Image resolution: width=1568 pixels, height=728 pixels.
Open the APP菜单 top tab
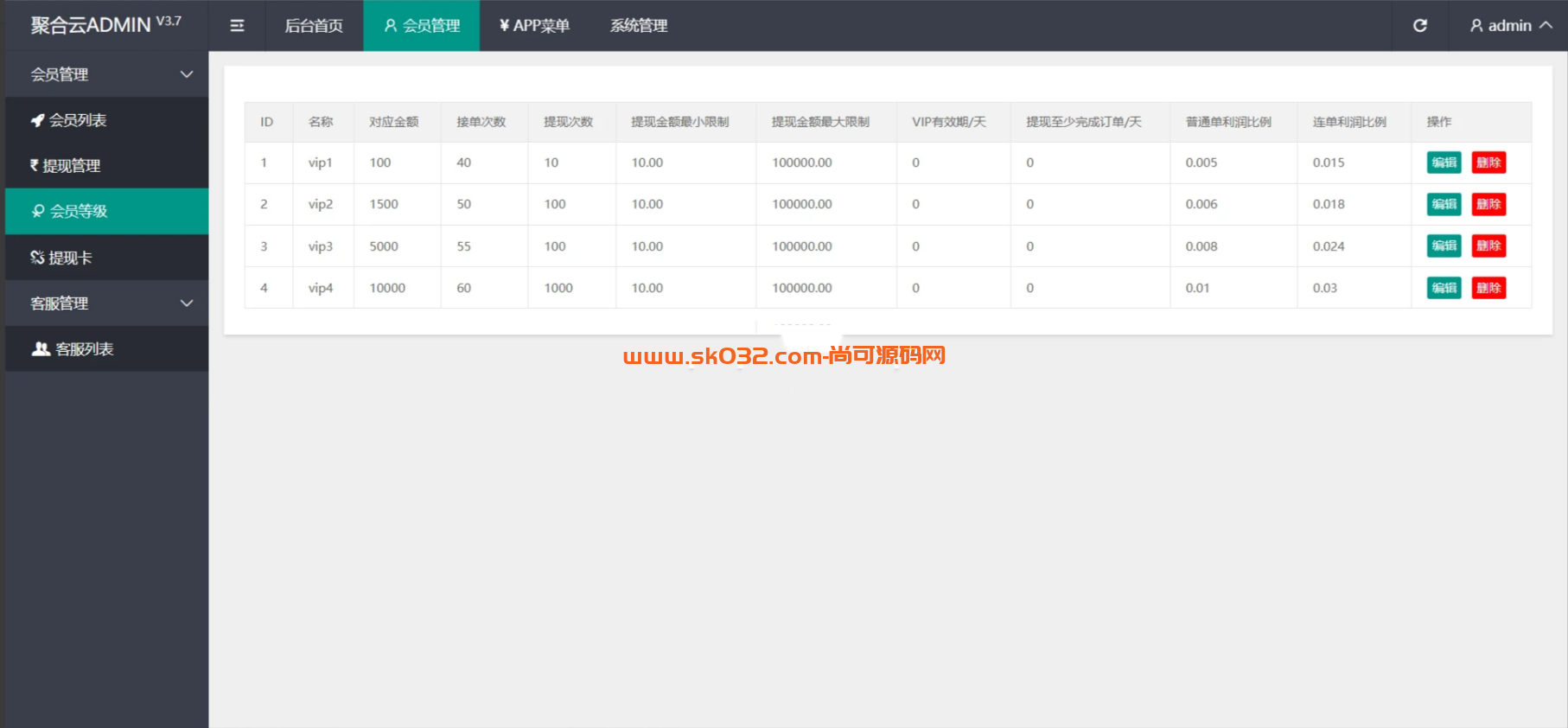tap(534, 26)
